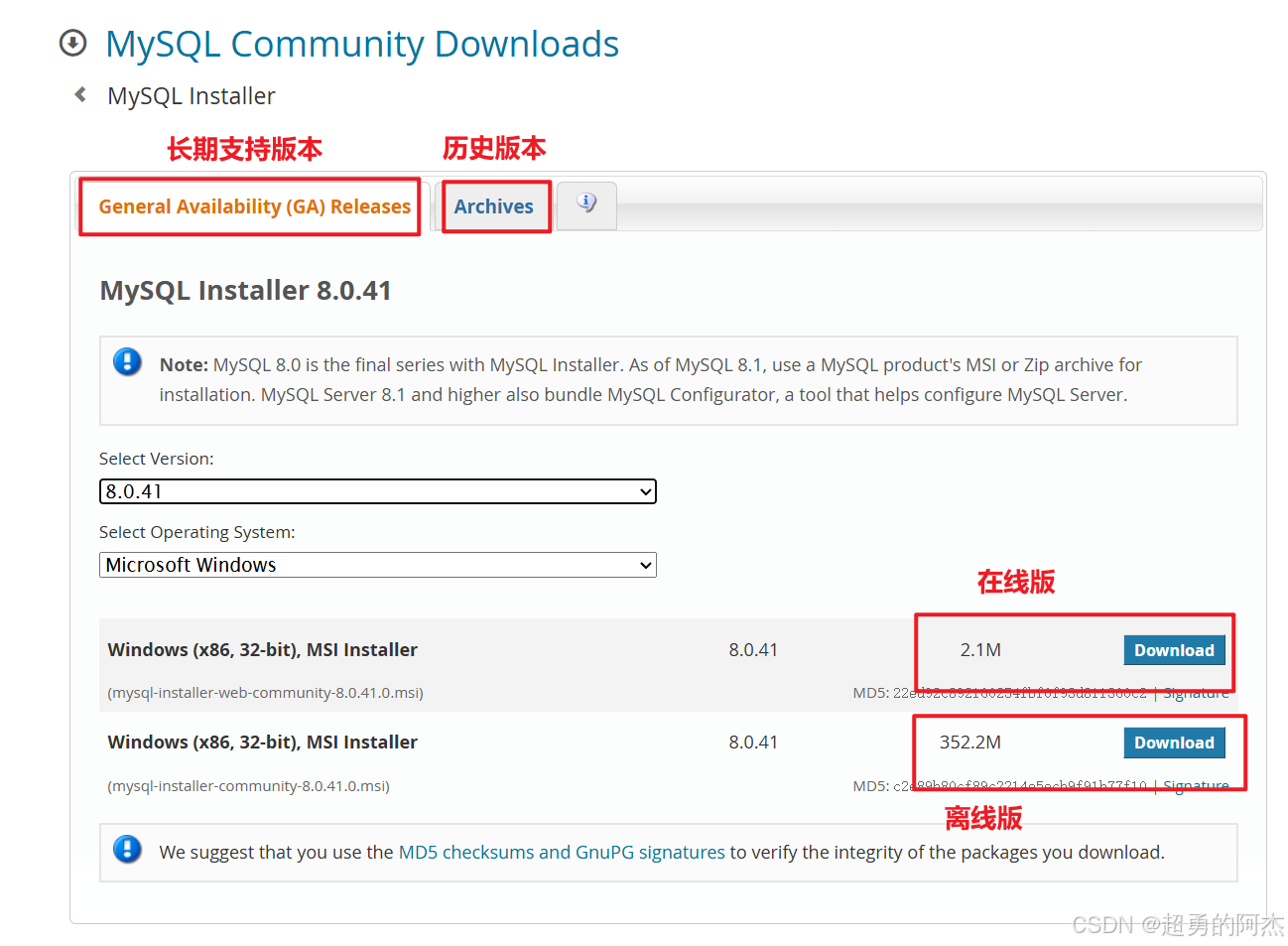This screenshot has width=1288, height=946.
Task: Click the MySQL Community Downloads title
Action: pos(362,44)
